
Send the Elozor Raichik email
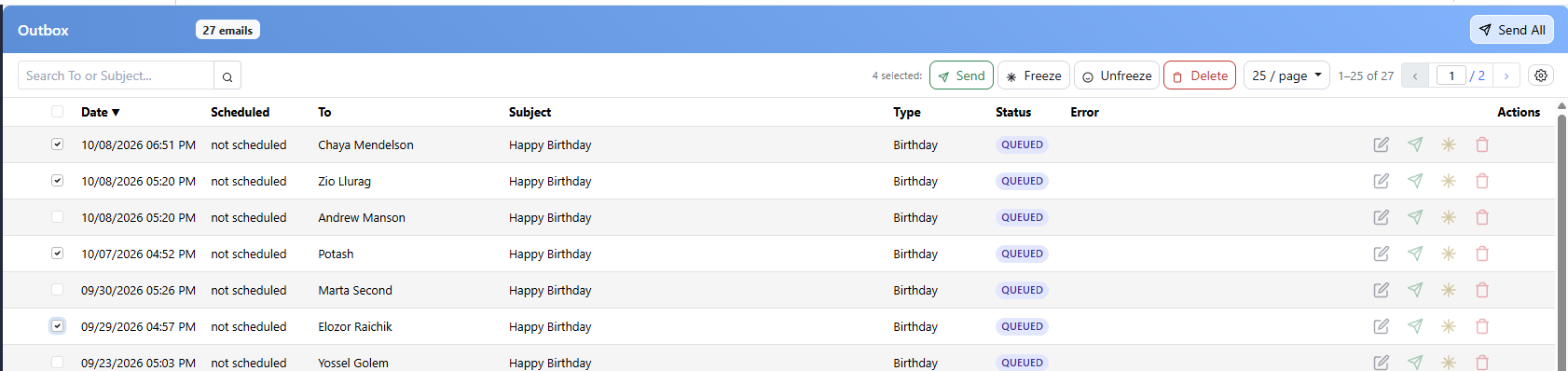point(1415,326)
